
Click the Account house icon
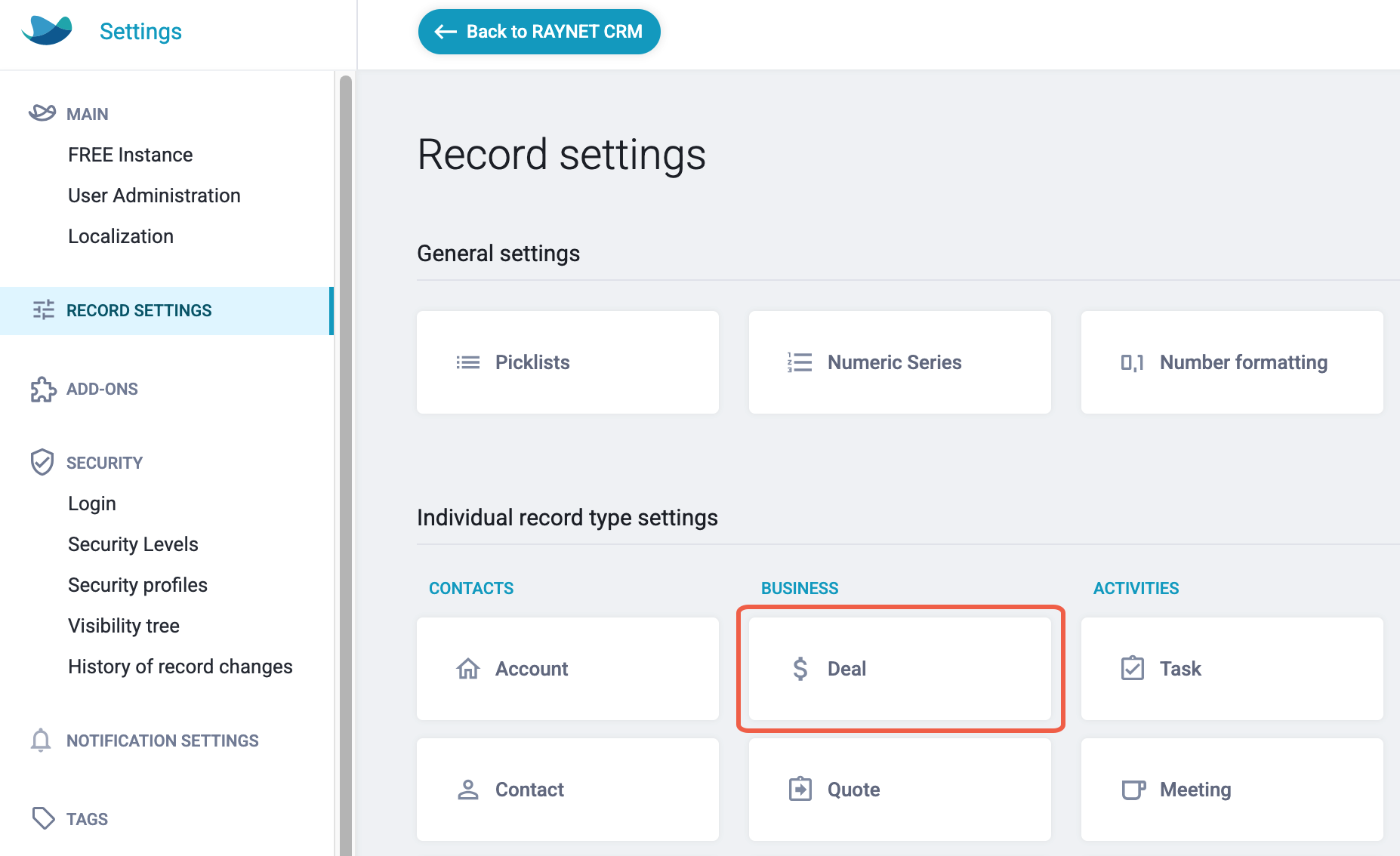click(468, 669)
